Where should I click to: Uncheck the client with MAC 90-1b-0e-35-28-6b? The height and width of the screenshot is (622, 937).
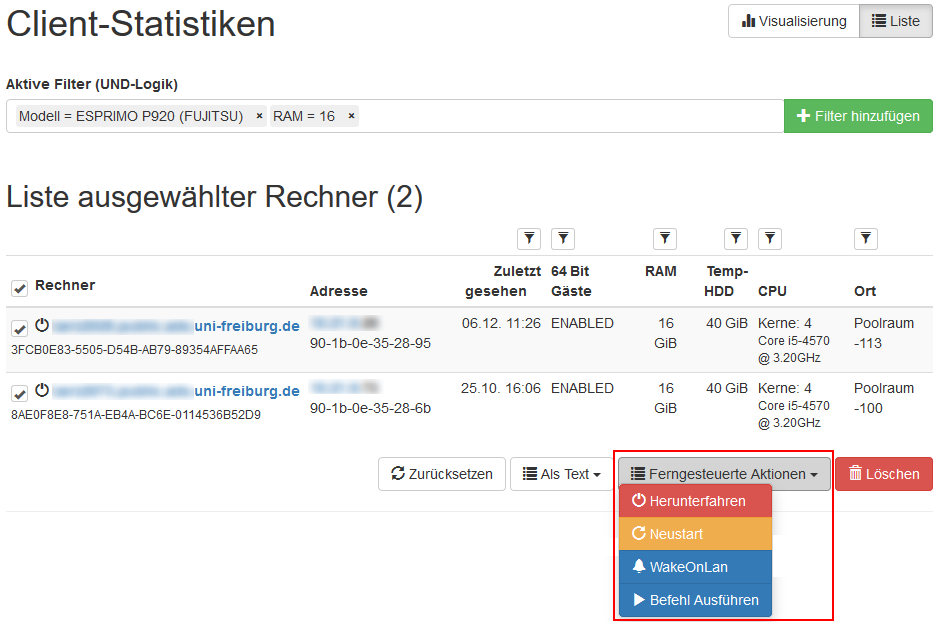pyautogui.click(x=19, y=393)
